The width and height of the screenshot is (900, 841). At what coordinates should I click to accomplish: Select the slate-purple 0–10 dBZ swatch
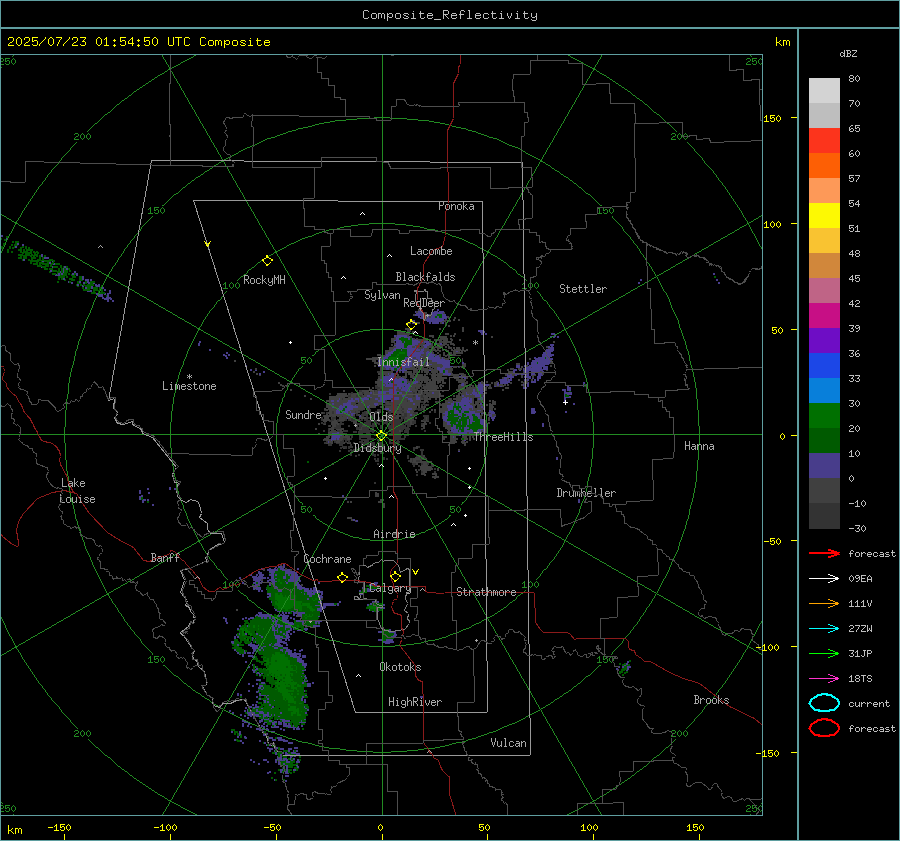[824, 466]
